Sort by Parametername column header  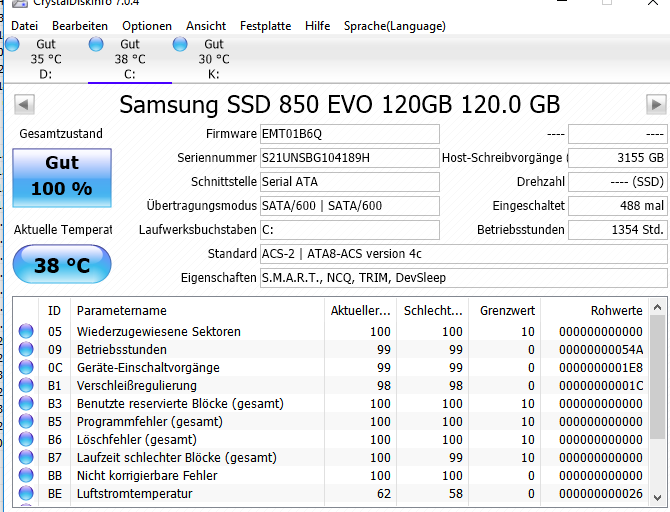[x=197, y=311]
